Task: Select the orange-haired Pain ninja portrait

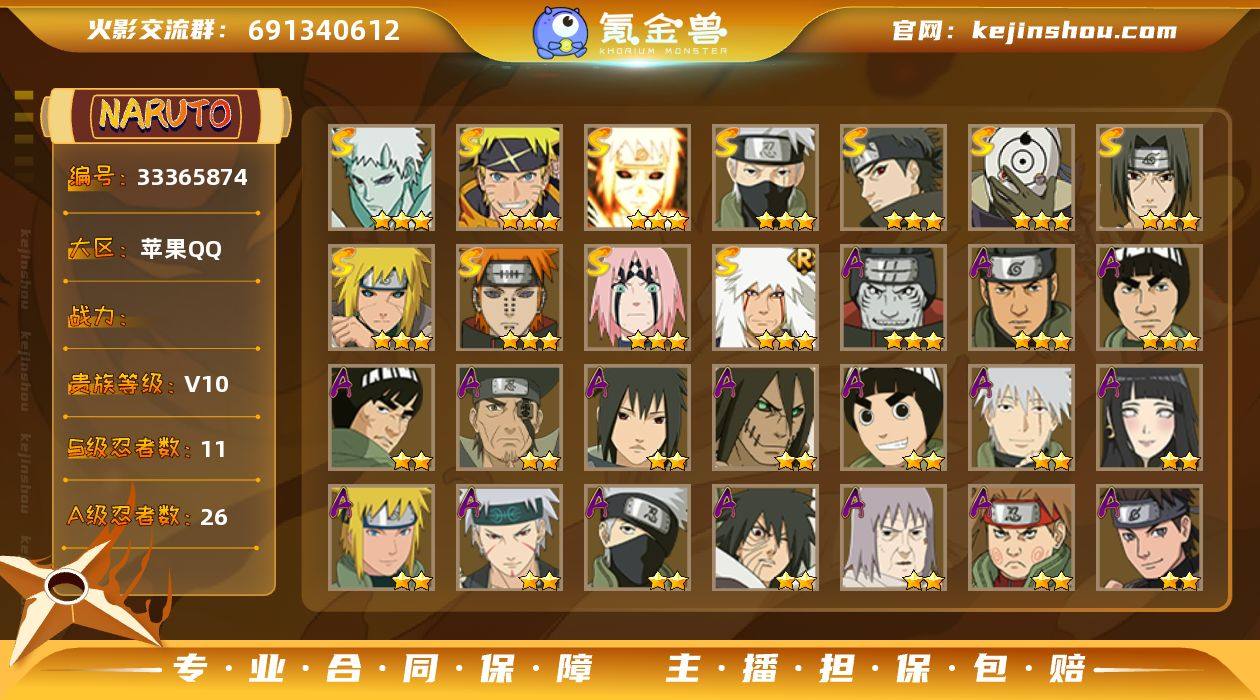Action: pyautogui.click(x=509, y=297)
